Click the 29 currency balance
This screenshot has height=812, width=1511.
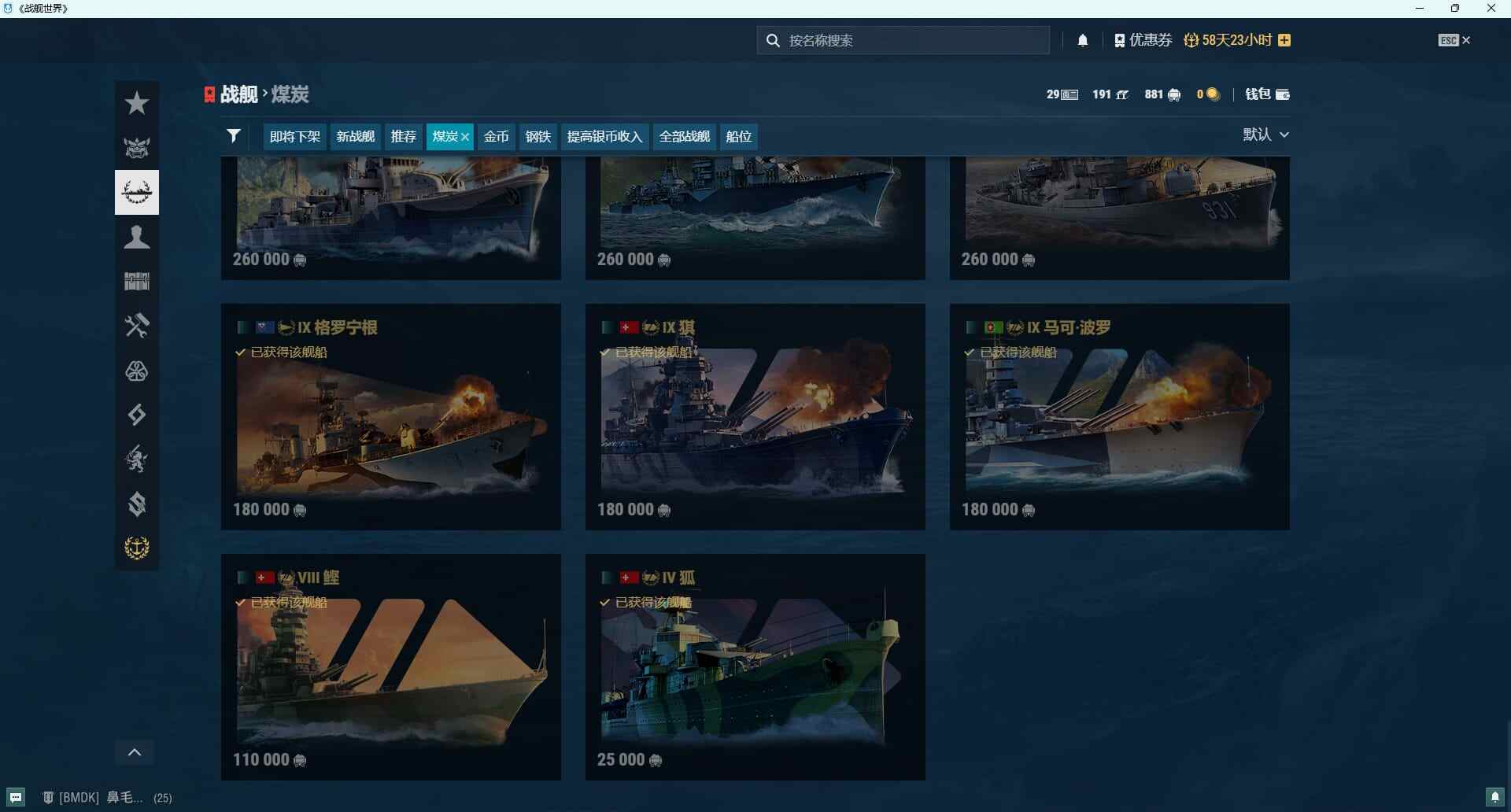pyautogui.click(x=1062, y=94)
